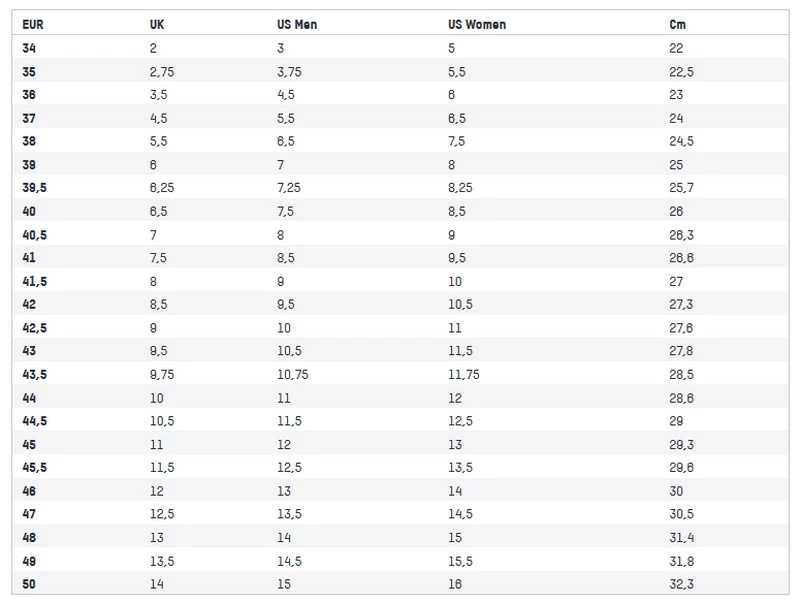Screen dimensions: 800x602
Task: Select EUR size 50 row label
Action: 28,584
